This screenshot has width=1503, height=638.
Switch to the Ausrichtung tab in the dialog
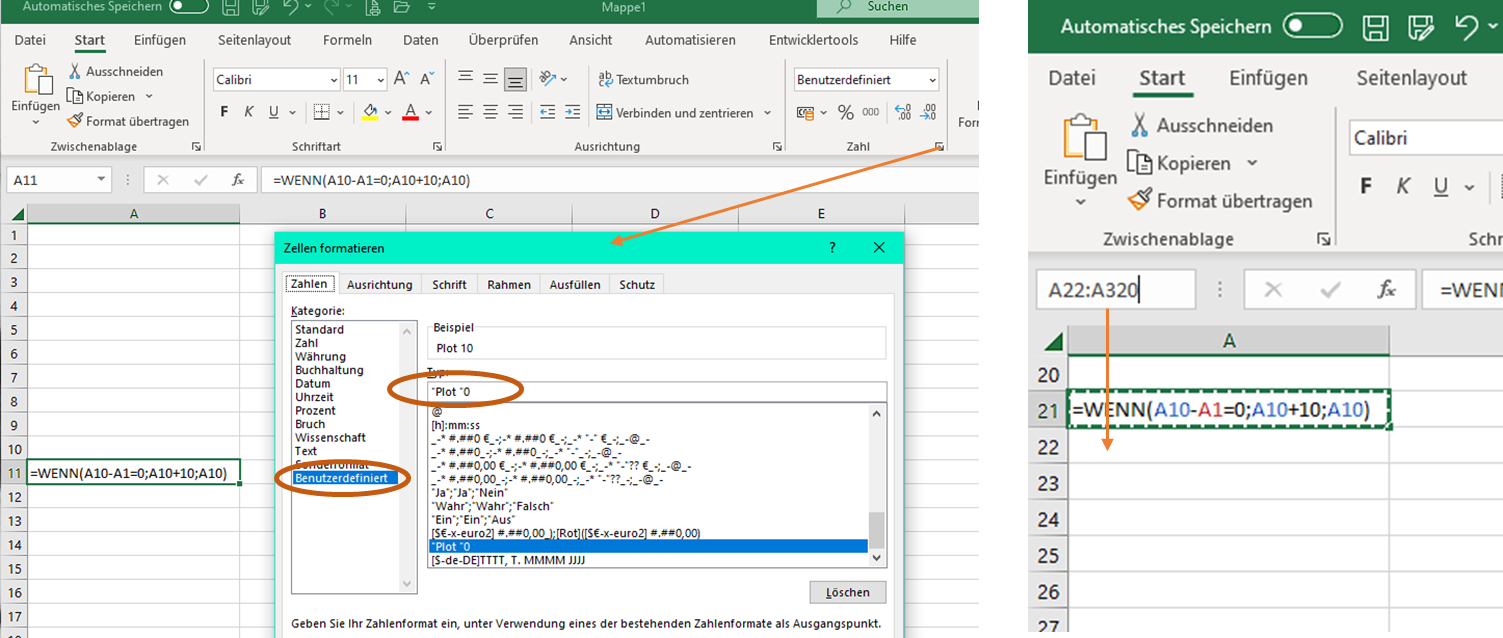379,285
